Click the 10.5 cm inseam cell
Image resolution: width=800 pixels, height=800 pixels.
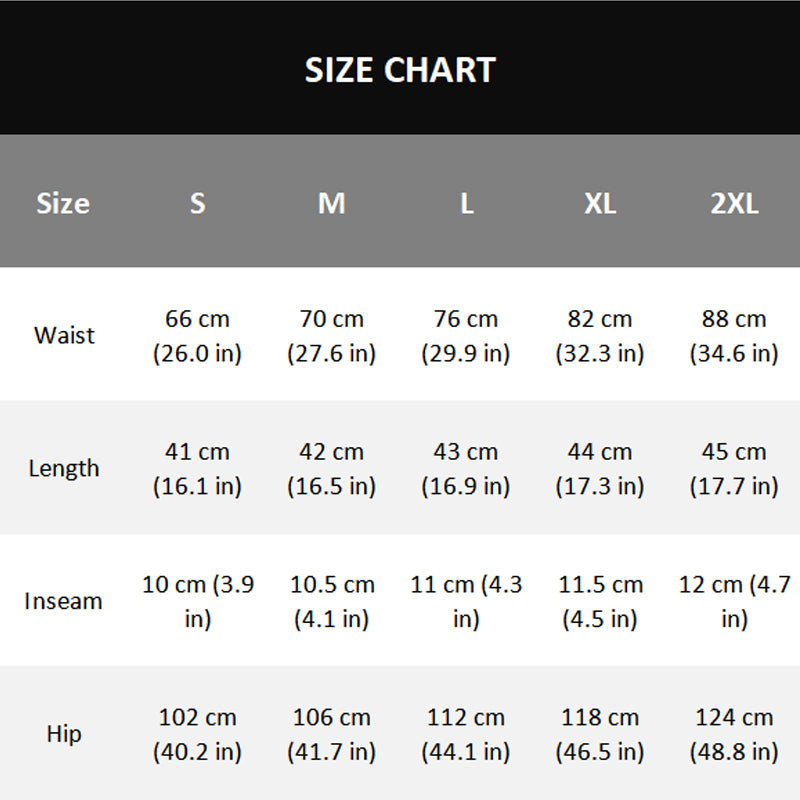[332, 601]
